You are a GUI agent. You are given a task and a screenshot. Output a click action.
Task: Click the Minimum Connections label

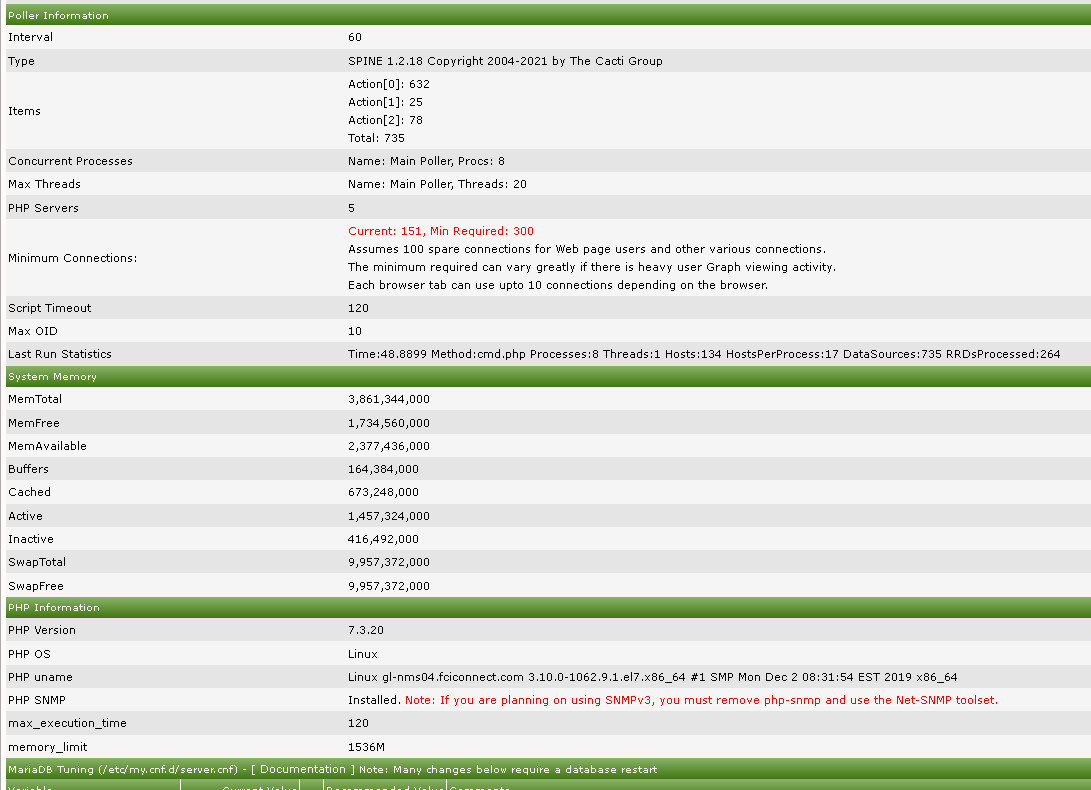(x=72, y=258)
